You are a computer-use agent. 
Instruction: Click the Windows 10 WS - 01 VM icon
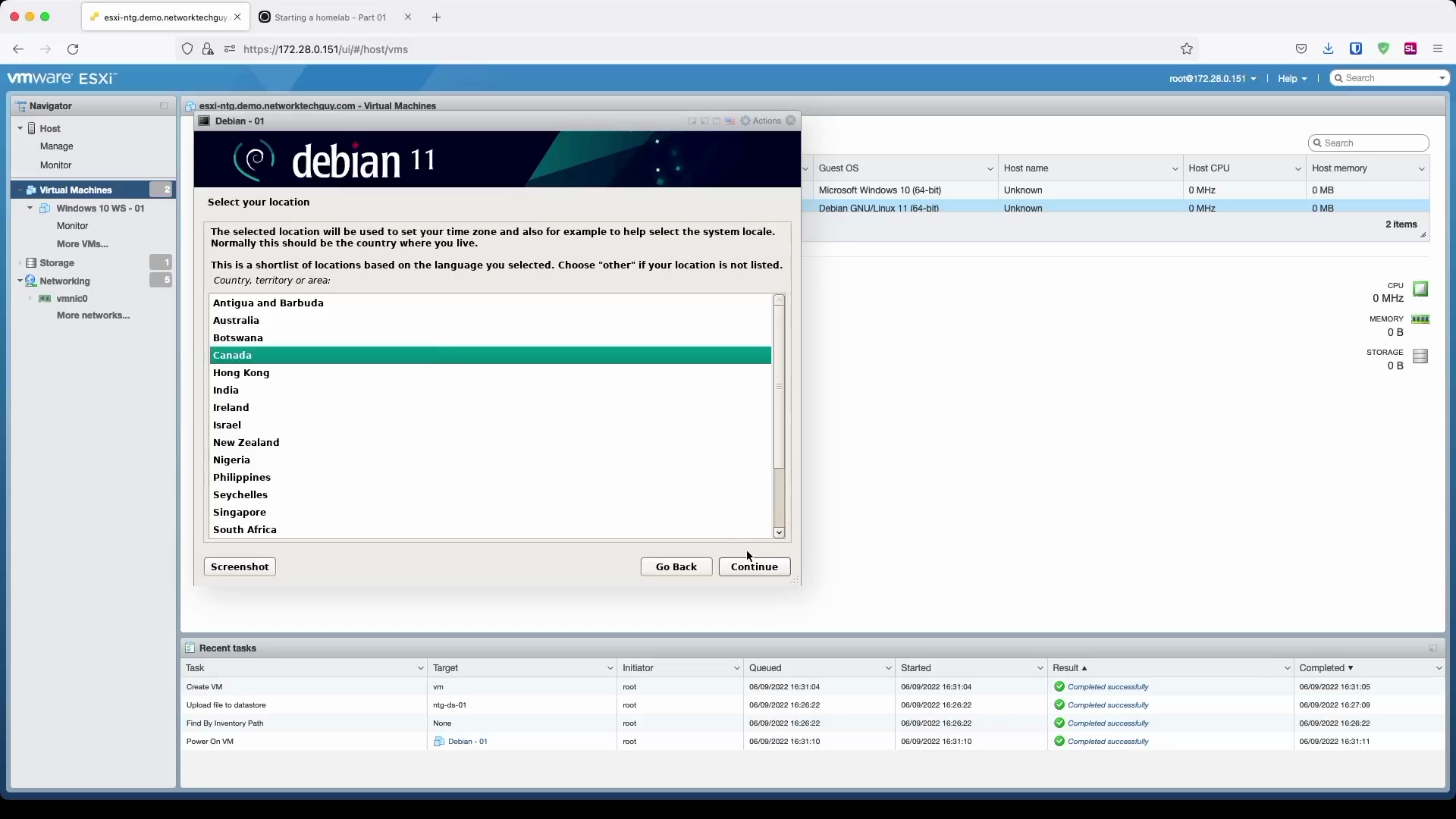click(x=45, y=208)
